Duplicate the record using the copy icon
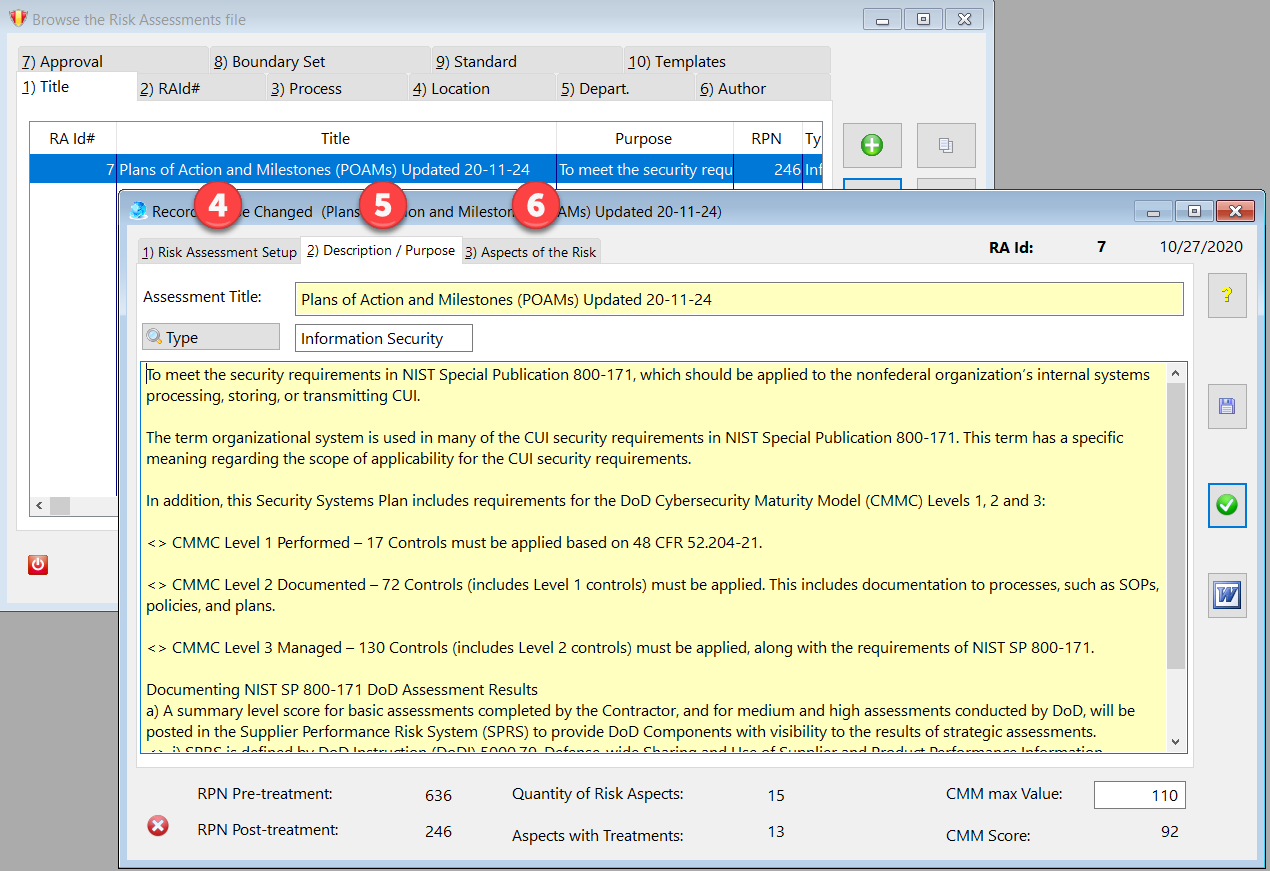The height and width of the screenshot is (871, 1270). coord(946,145)
